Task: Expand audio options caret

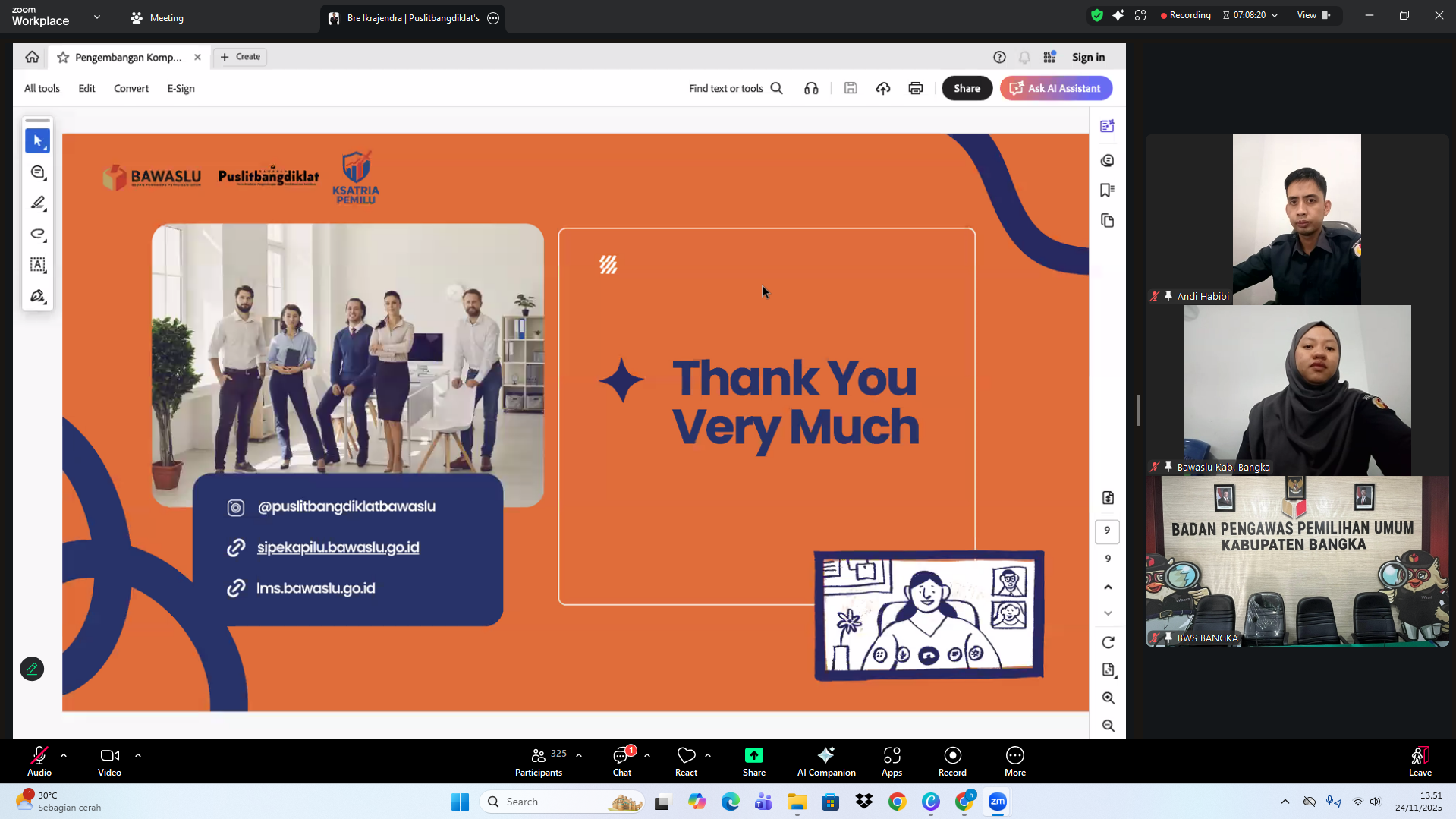Action: click(64, 755)
